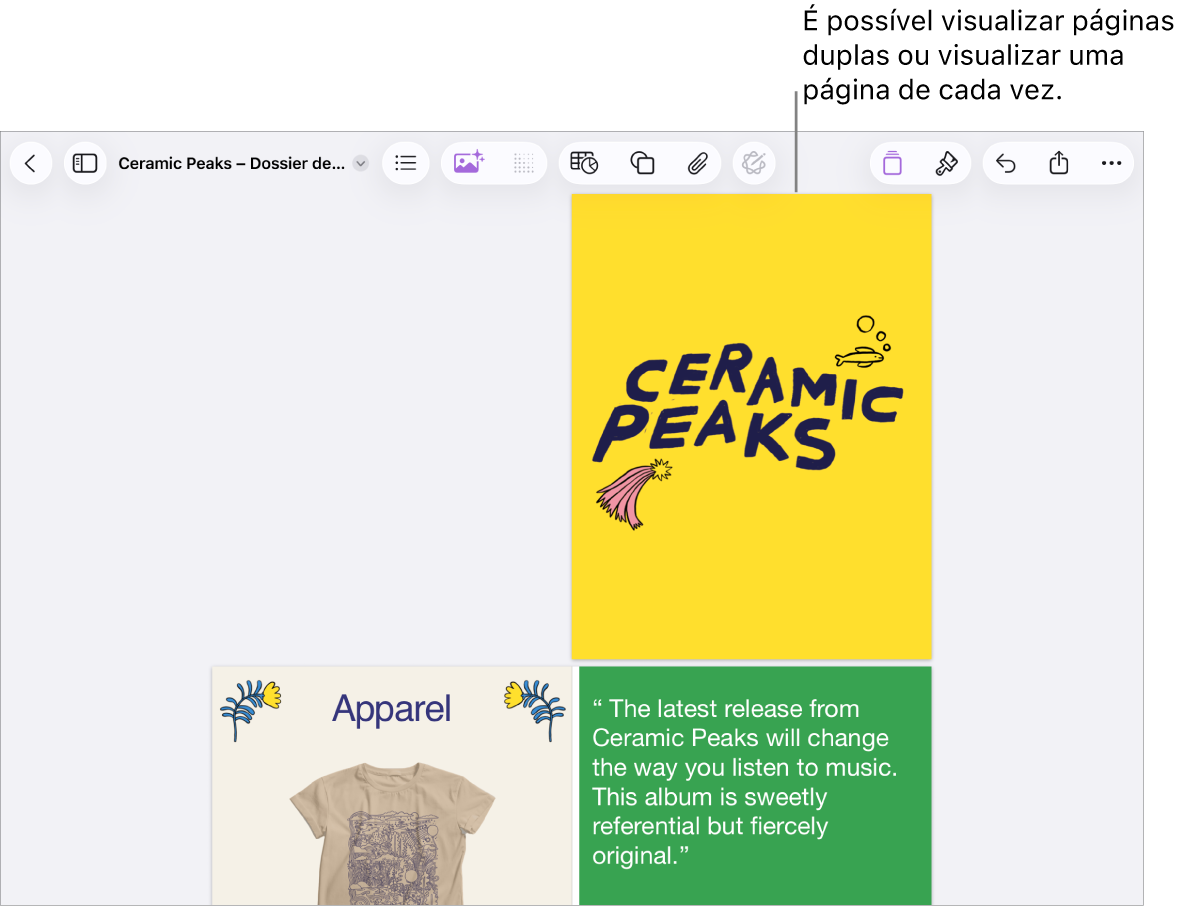Click the dotted grid icon
This screenshot has height=907, width=1186.
[x=523, y=163]
